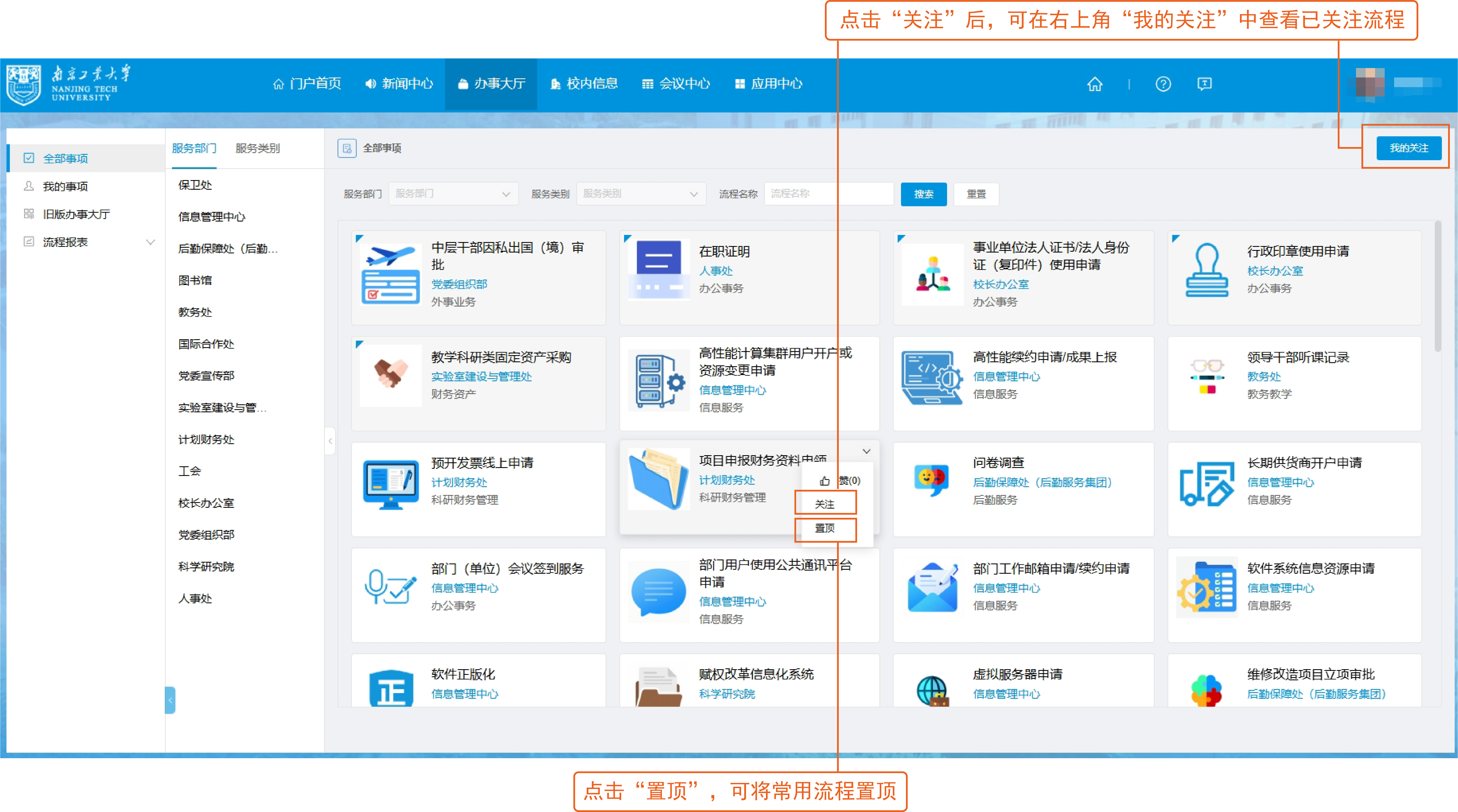This screenshot has height=812, width=1458.
Task: Expand the 流程报表 sidebar item chevron
Action: 151,242
